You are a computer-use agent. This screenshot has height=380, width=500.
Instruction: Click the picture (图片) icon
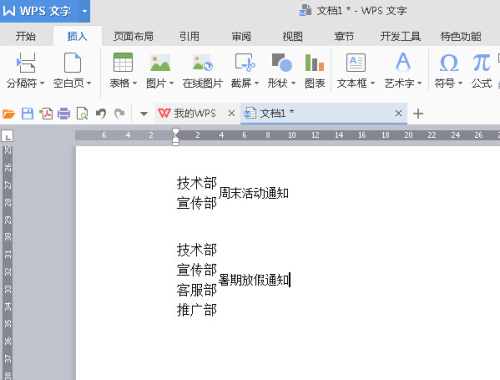pos(160,63)
